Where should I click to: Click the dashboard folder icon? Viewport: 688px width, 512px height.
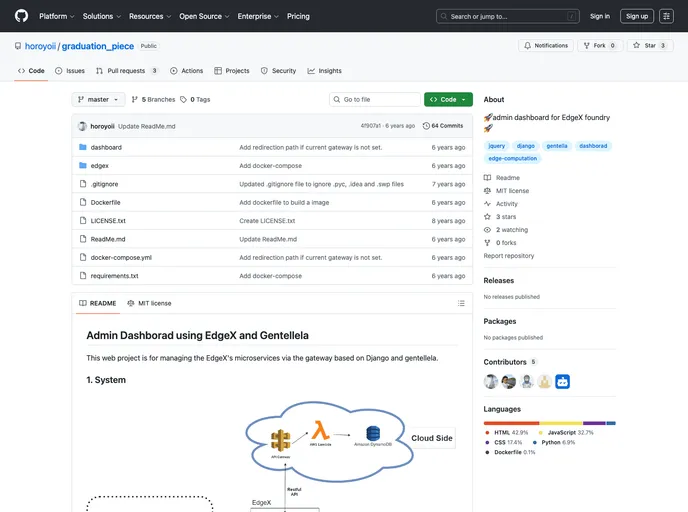(83, 147)
